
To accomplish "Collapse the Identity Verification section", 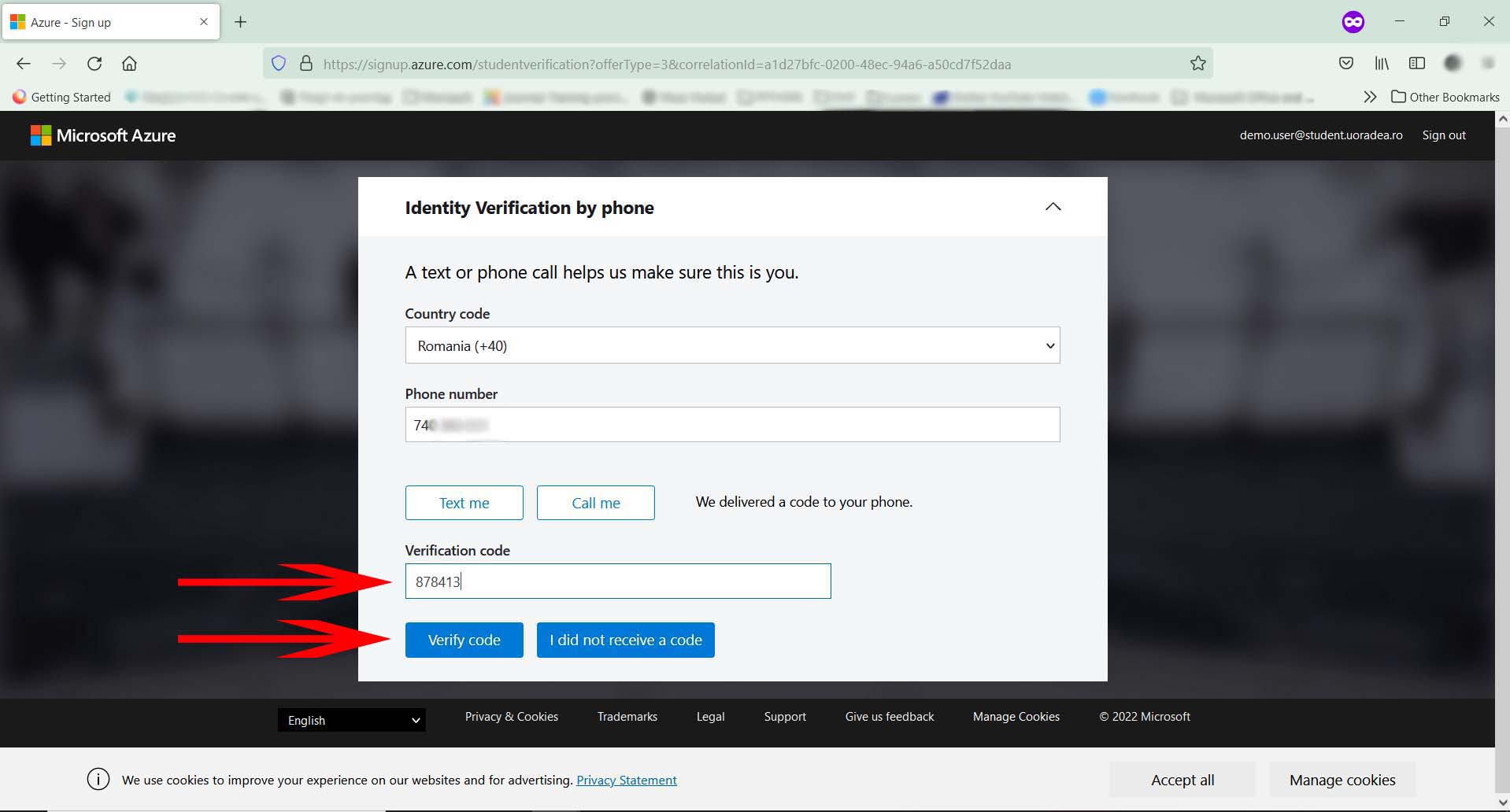I will [1053, 207].
